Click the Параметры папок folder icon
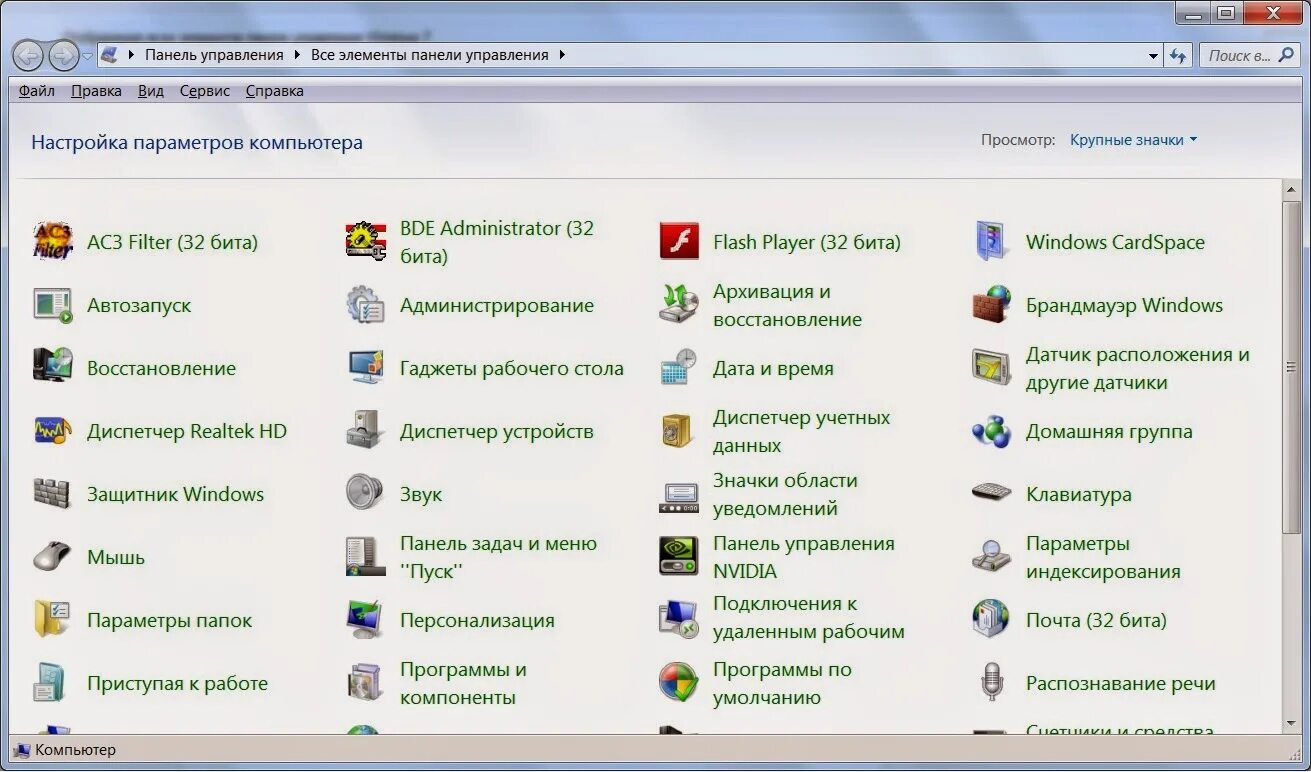The image size is (1311, 772). point(52,620)
